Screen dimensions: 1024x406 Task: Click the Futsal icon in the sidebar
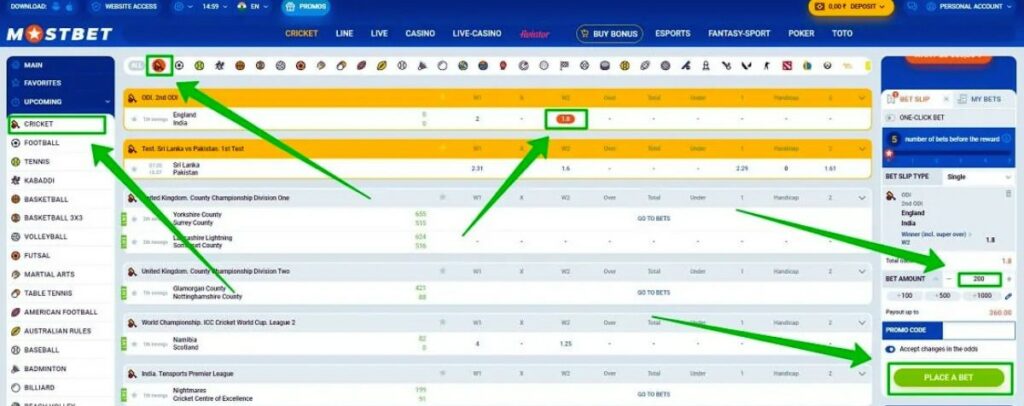16,256
